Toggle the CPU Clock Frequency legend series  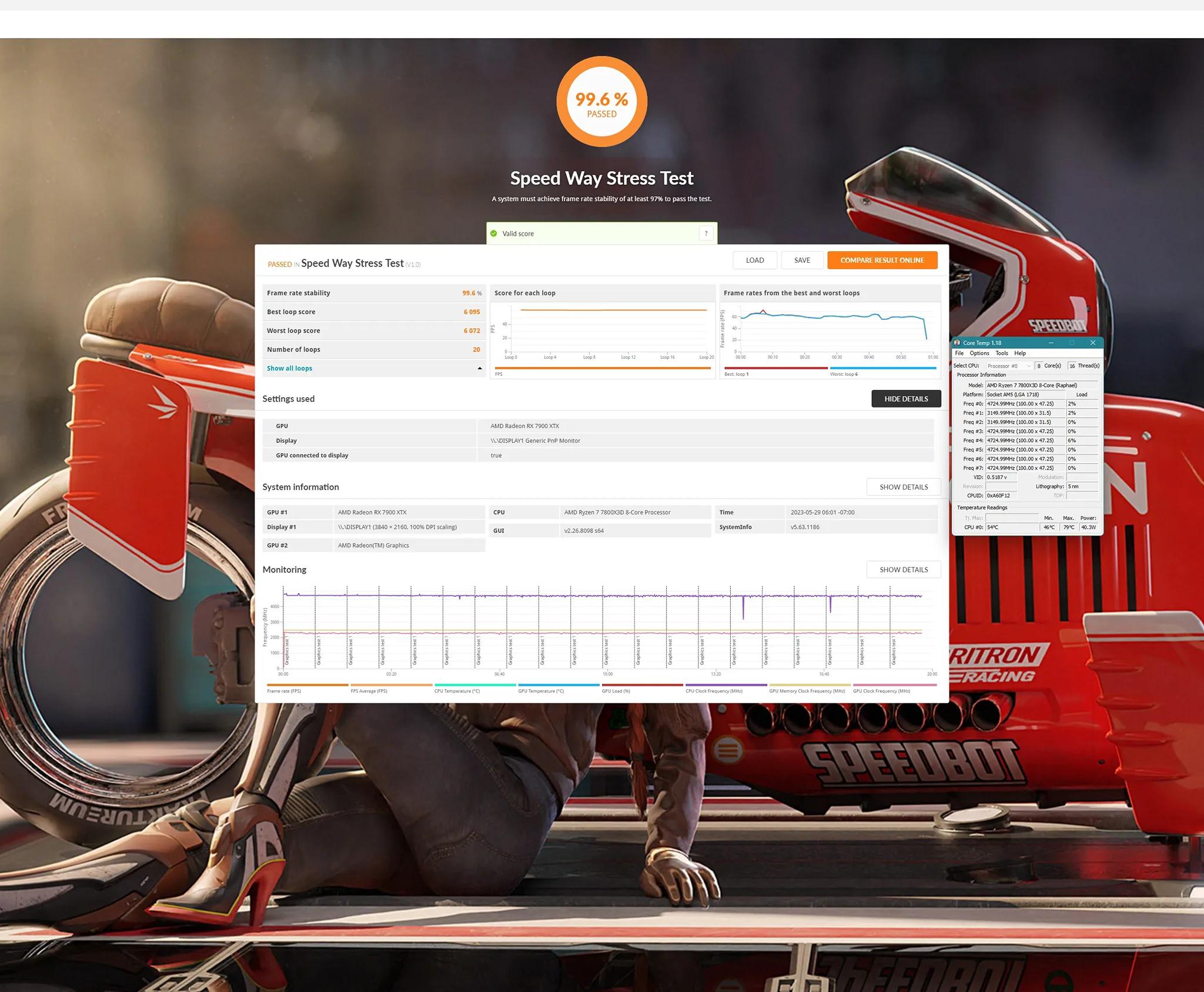[726, 688]
